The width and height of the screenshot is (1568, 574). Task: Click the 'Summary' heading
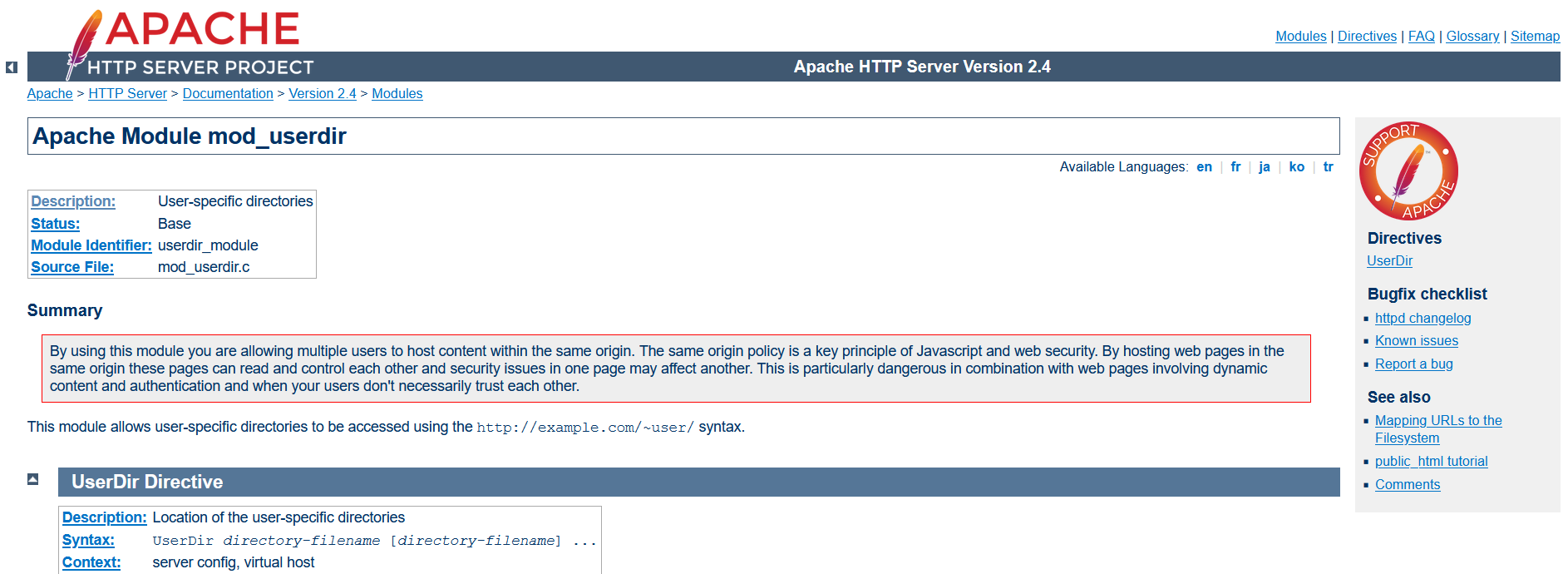pyautogui.click(x=65, y=310)
